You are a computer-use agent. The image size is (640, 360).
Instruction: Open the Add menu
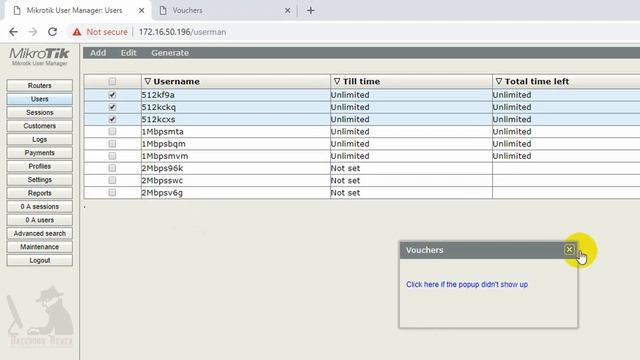click(98, 53)
